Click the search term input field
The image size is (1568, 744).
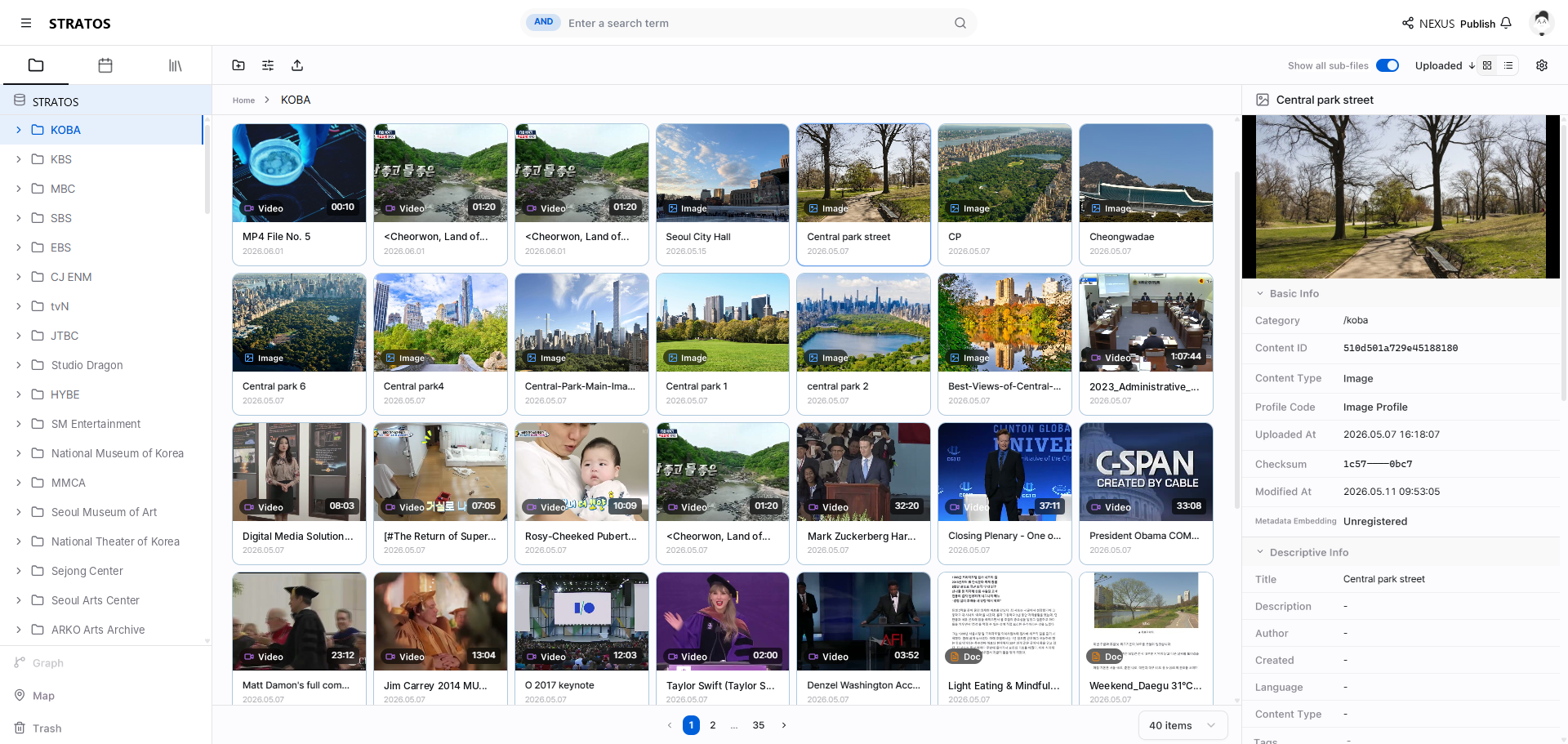755,23
